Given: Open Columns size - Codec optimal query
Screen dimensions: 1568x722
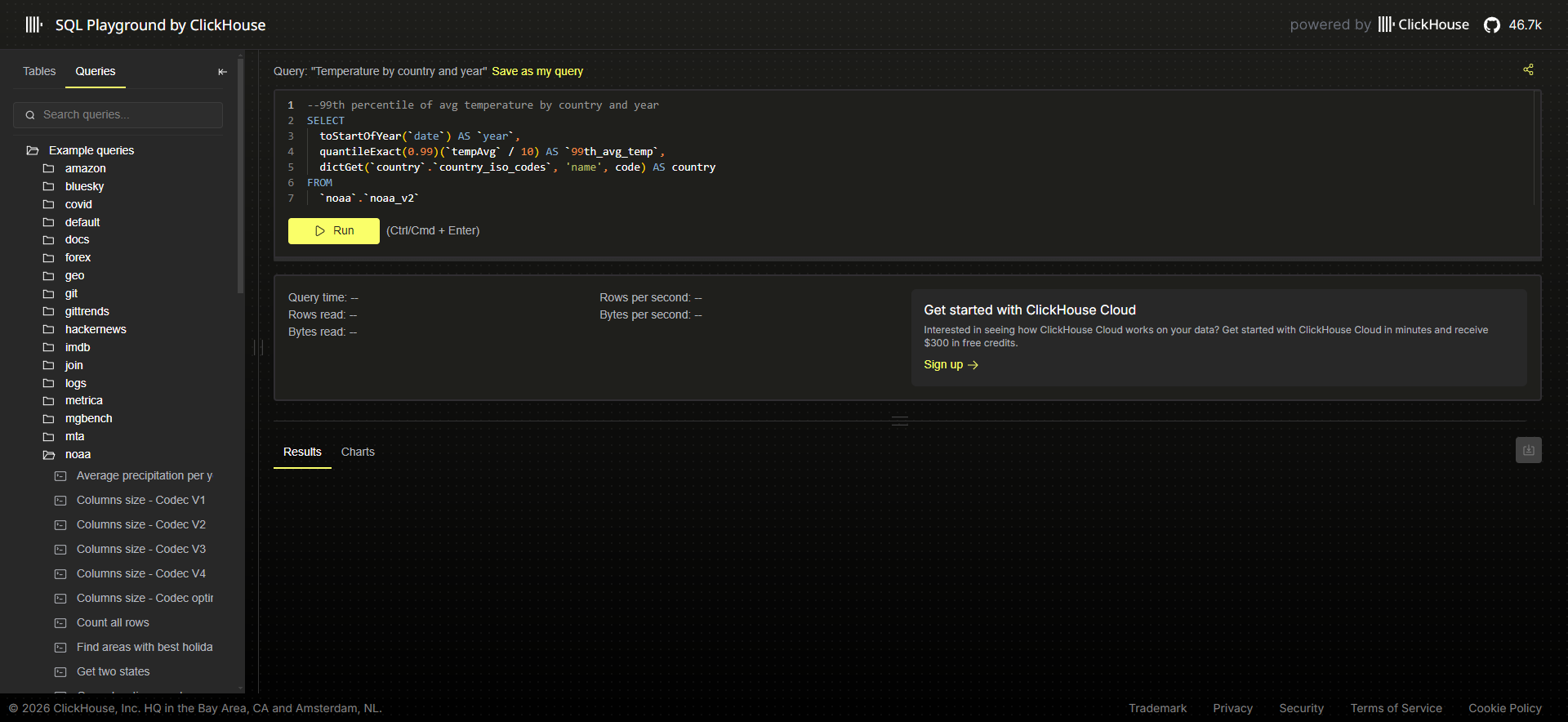Looking at the screenshot, I should pos(145,598).
